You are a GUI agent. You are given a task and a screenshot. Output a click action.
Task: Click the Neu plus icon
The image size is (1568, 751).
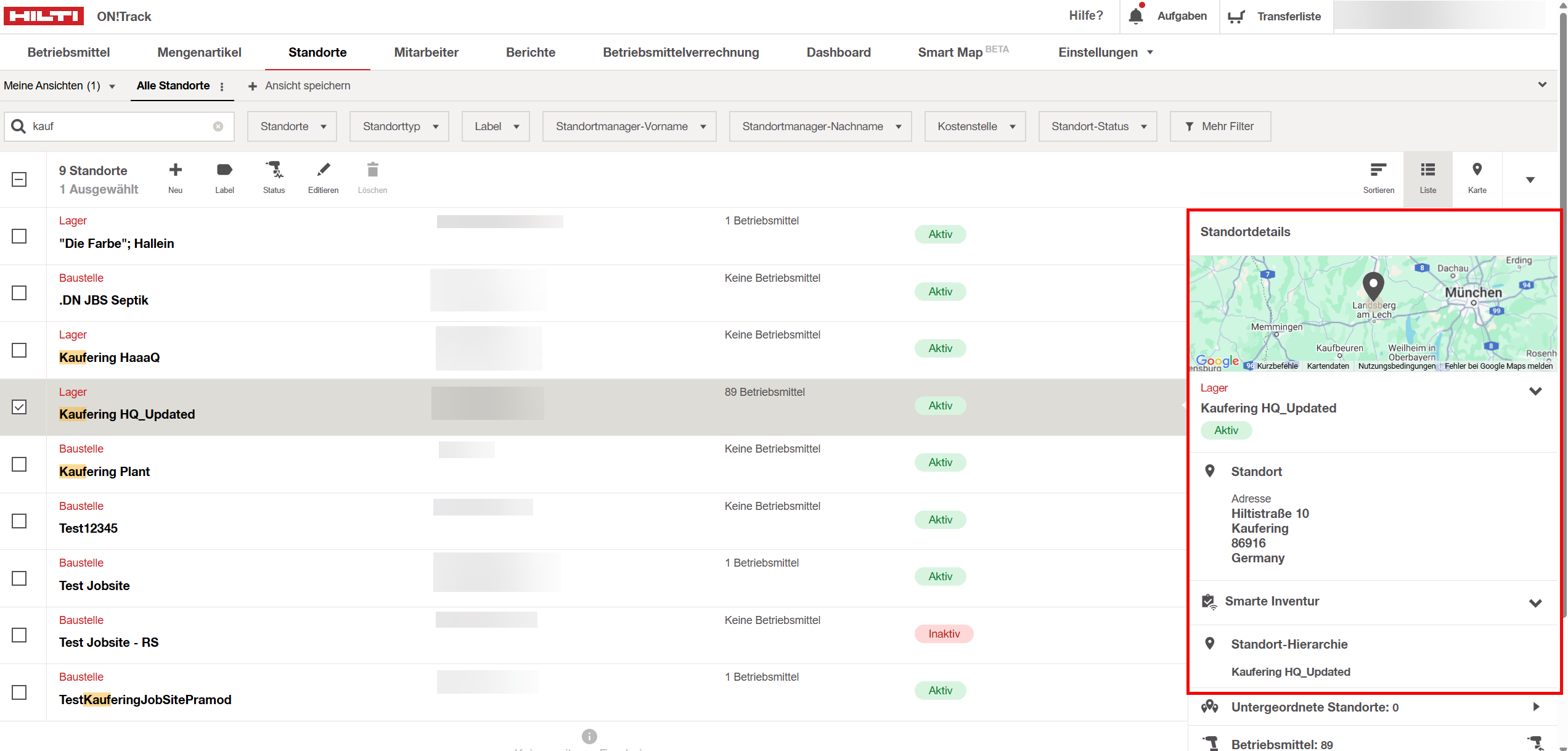click(x=176, y=170)
